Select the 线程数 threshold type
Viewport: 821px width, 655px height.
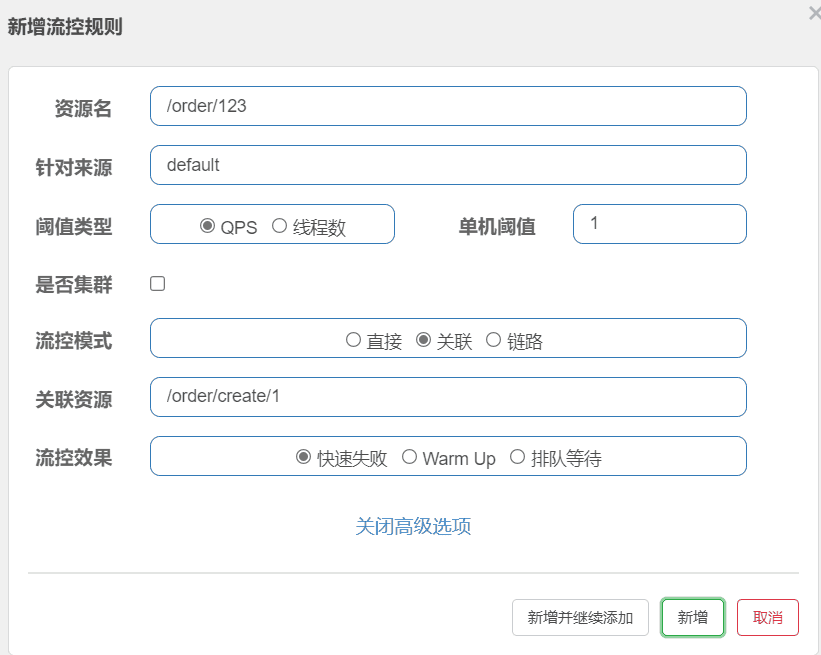[280, 226]
